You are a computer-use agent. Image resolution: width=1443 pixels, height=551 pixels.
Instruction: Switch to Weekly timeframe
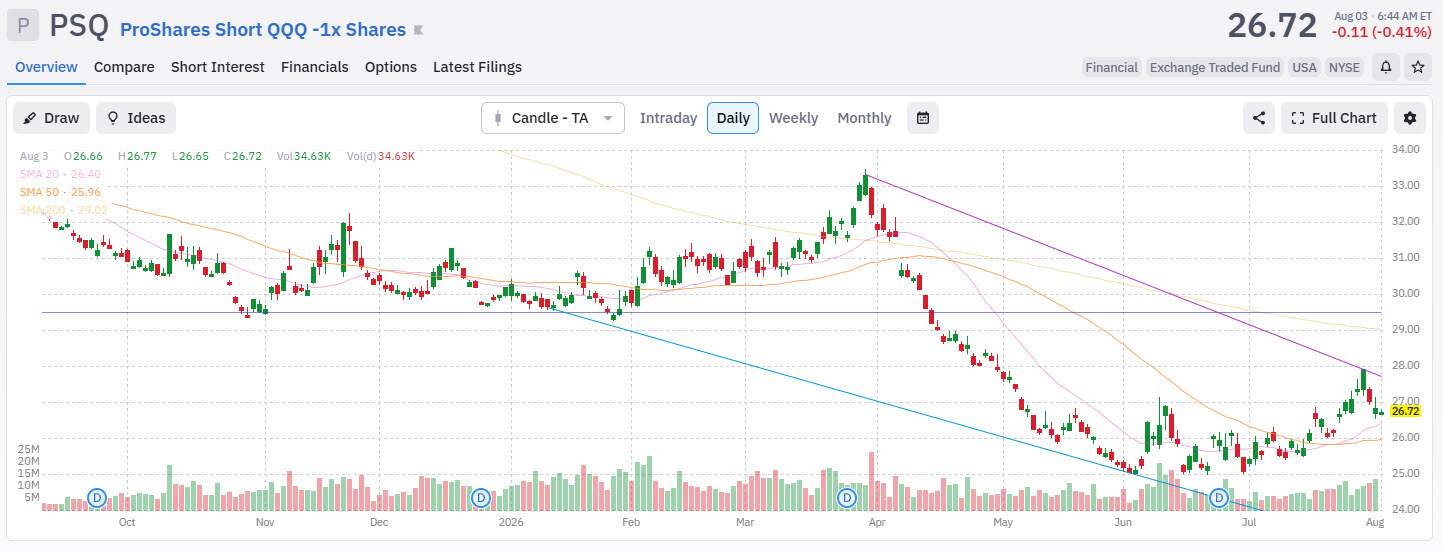point(793,118)
